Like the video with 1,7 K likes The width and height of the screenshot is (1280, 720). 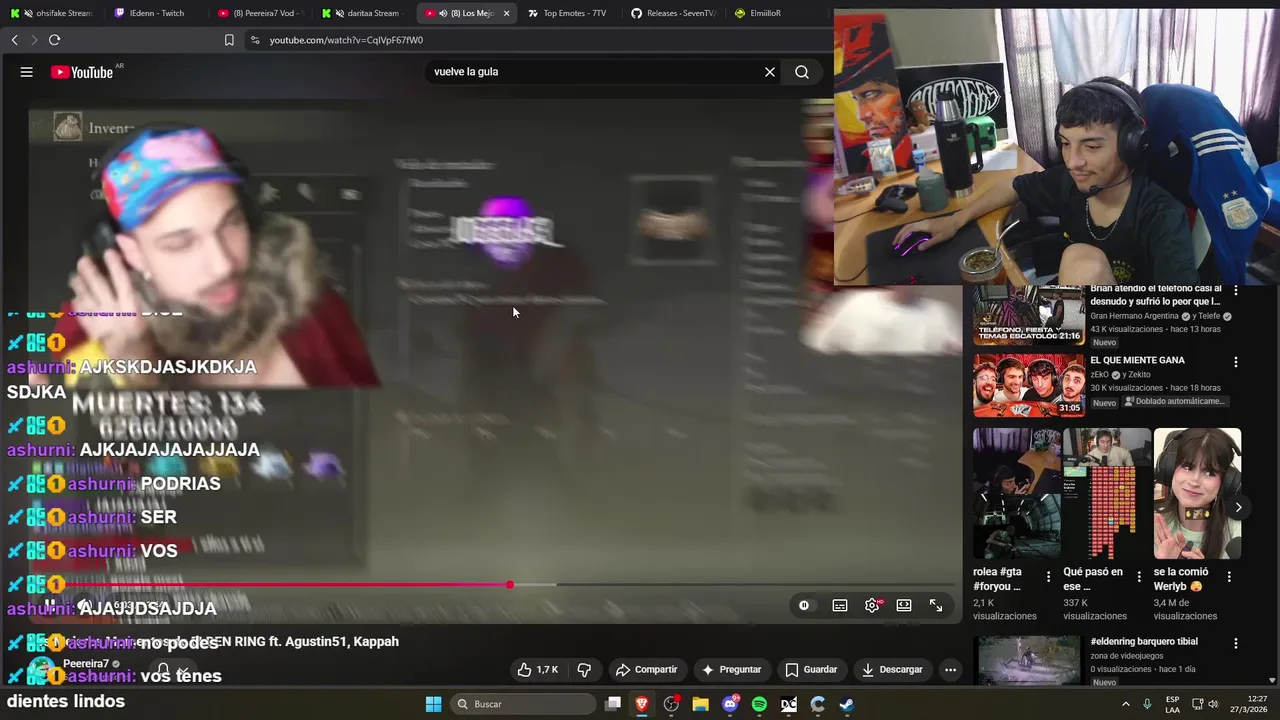[x=537, y=669]
